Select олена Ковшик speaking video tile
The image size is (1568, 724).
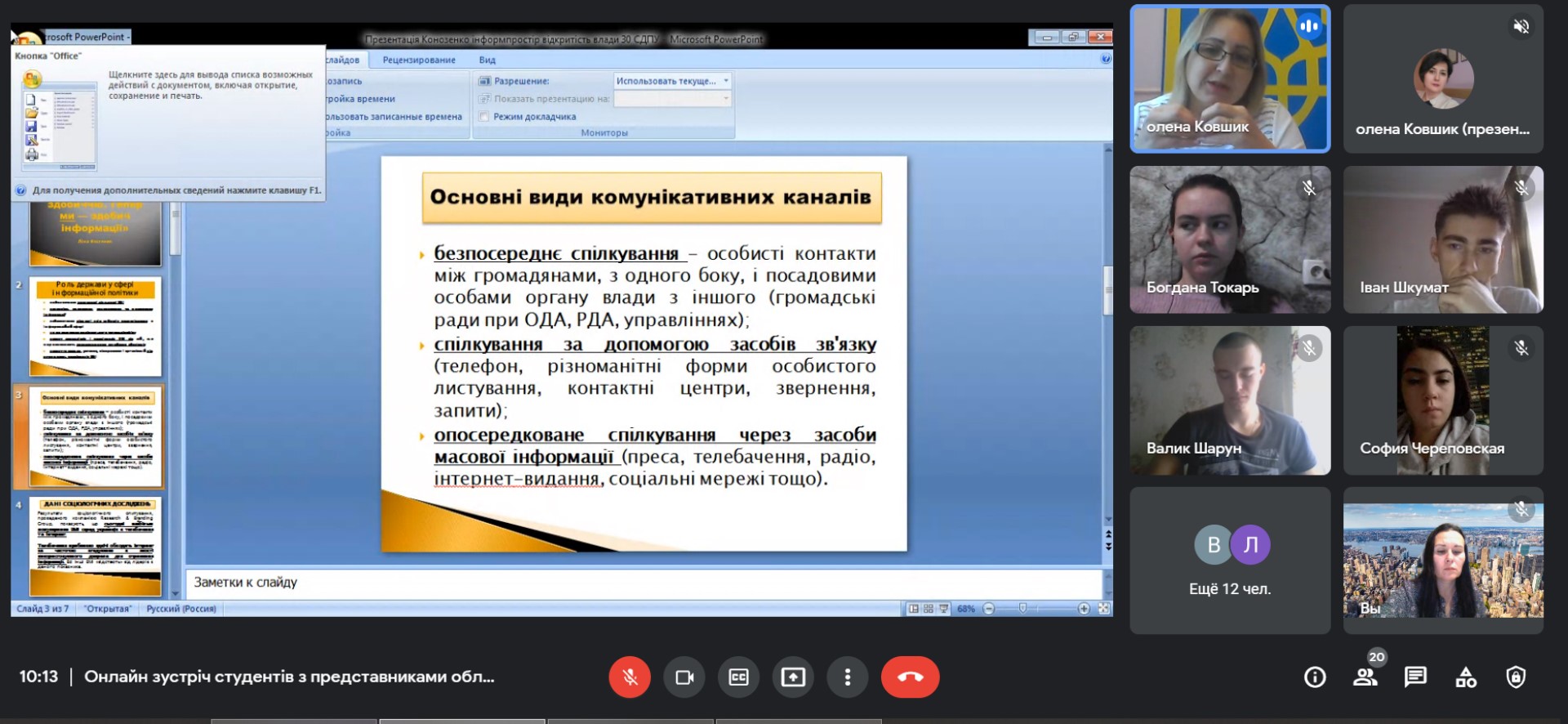click(1230, 78)
